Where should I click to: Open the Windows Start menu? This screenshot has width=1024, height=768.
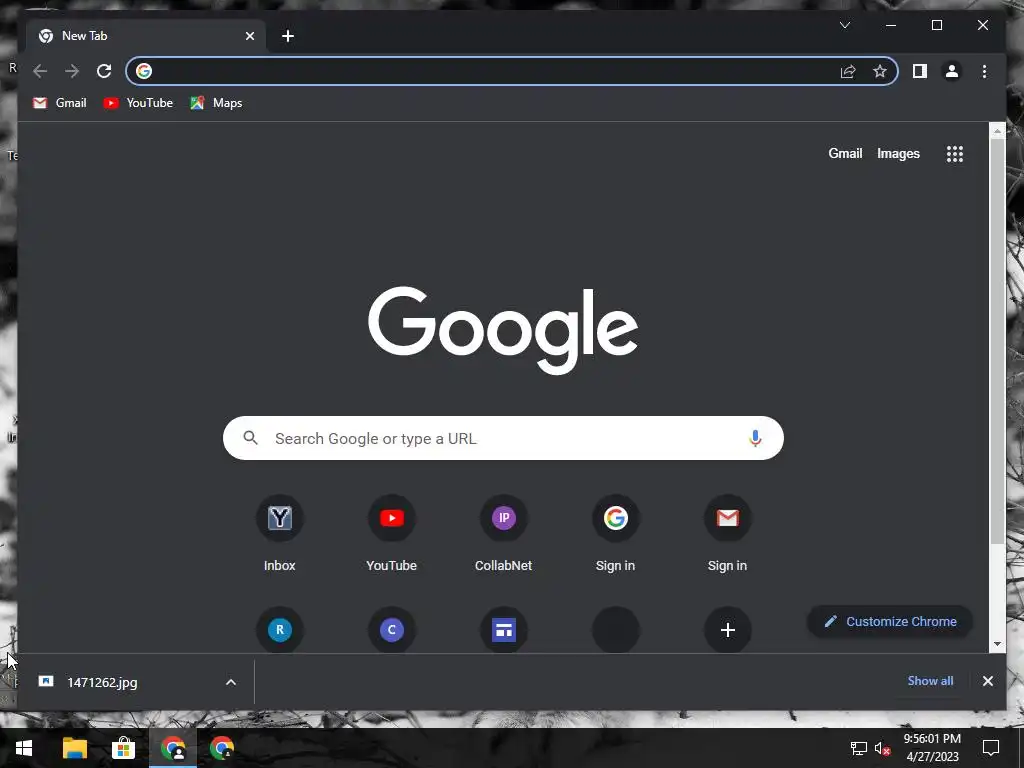click(24, 748)
